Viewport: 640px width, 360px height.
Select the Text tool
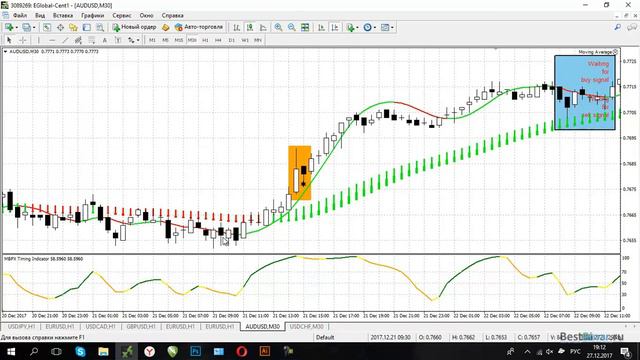click(x=105, y=40)
